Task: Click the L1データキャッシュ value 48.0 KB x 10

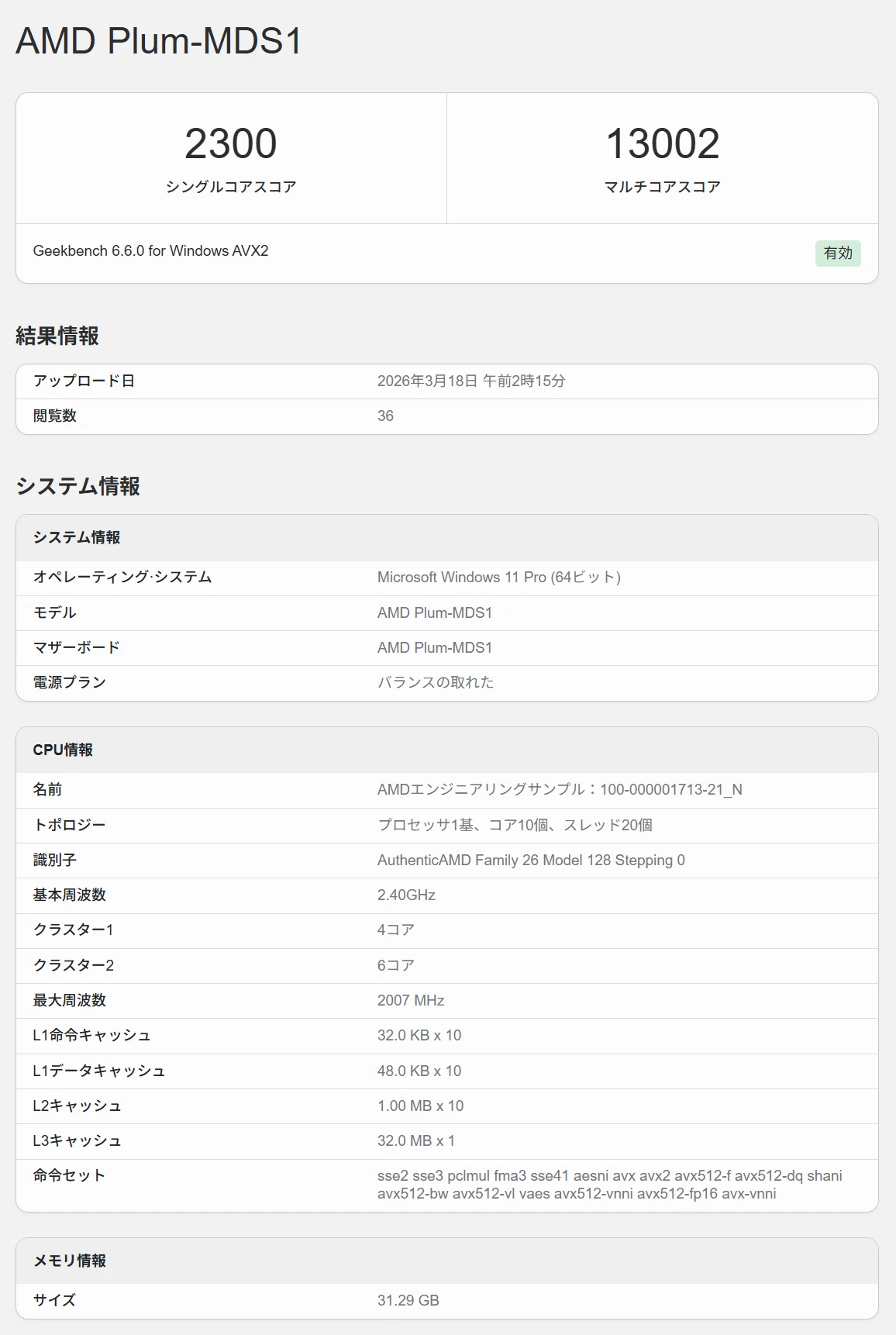Action: (419, 1071)
